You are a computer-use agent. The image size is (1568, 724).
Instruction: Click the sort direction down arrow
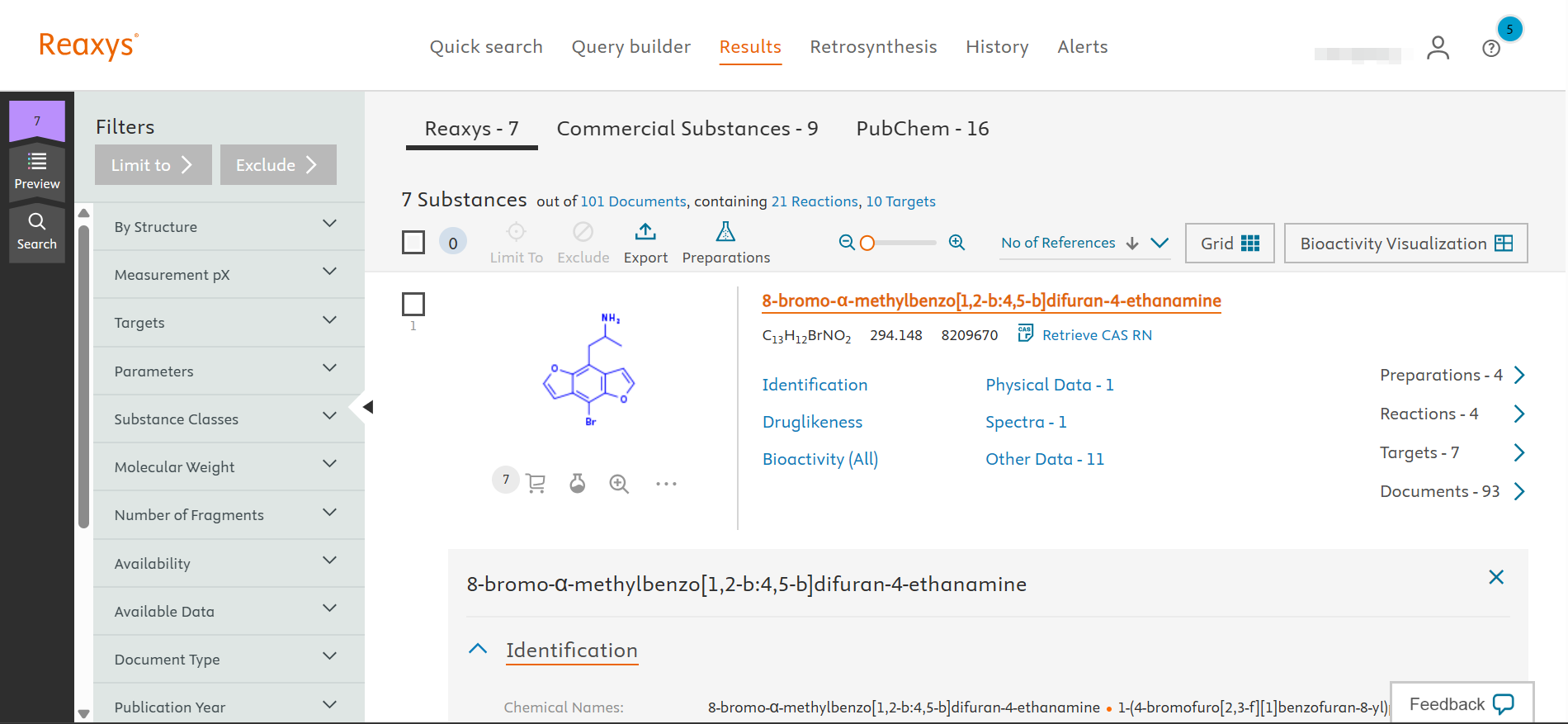coord(1132,243)
